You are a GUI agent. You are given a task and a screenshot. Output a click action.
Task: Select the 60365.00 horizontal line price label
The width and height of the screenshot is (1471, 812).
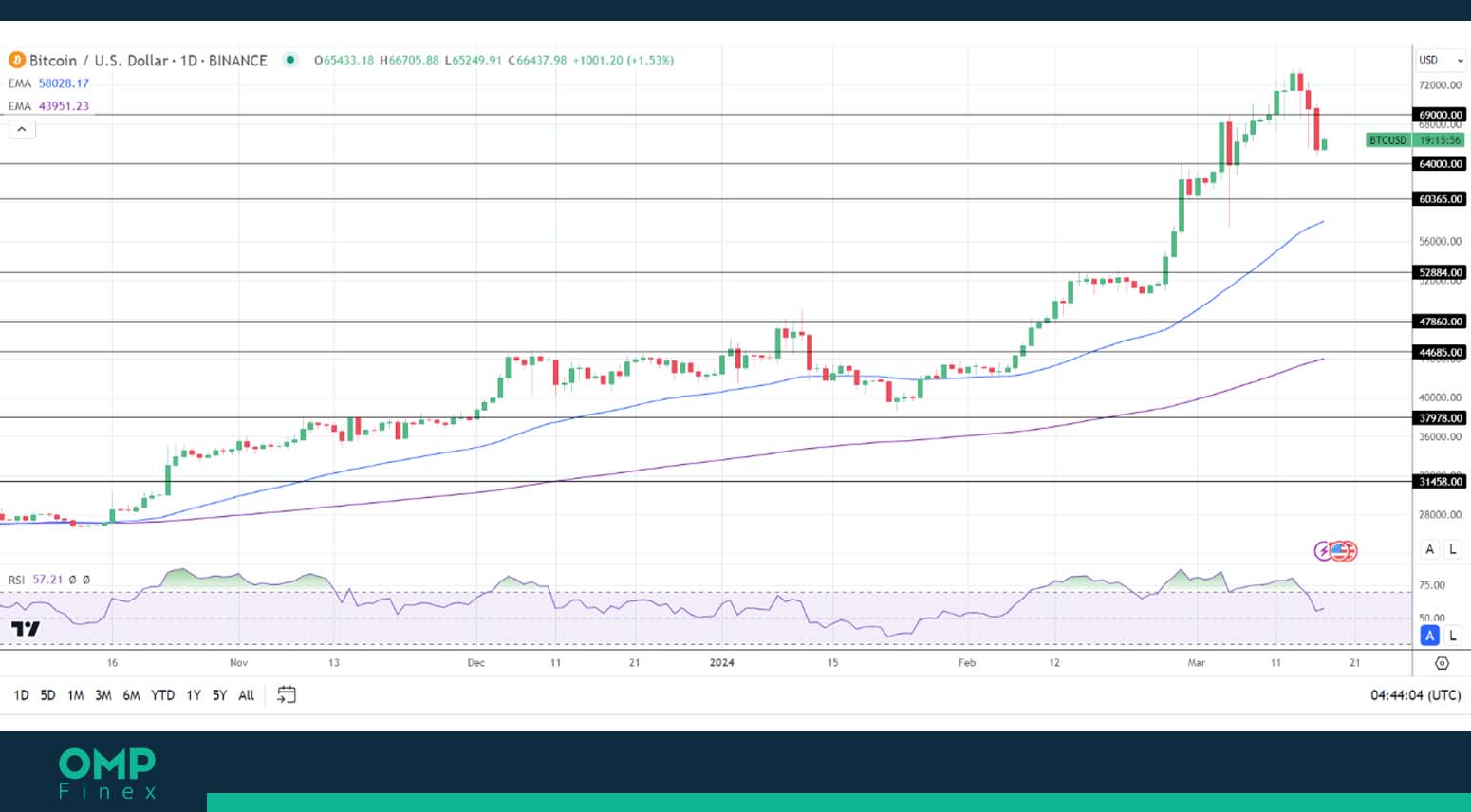coord(1441,199)
